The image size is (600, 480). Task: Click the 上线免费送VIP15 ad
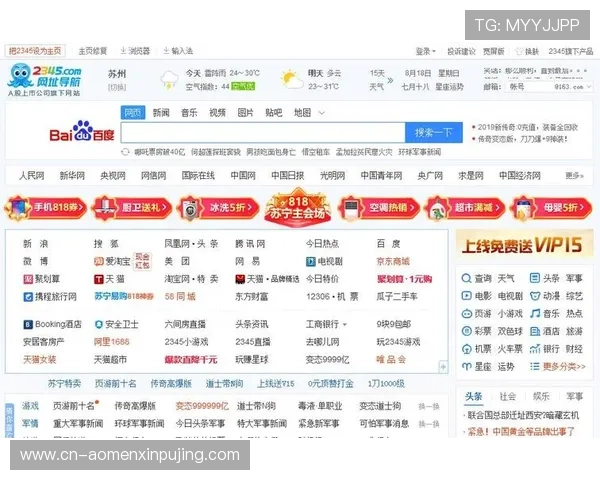(524, 246)
